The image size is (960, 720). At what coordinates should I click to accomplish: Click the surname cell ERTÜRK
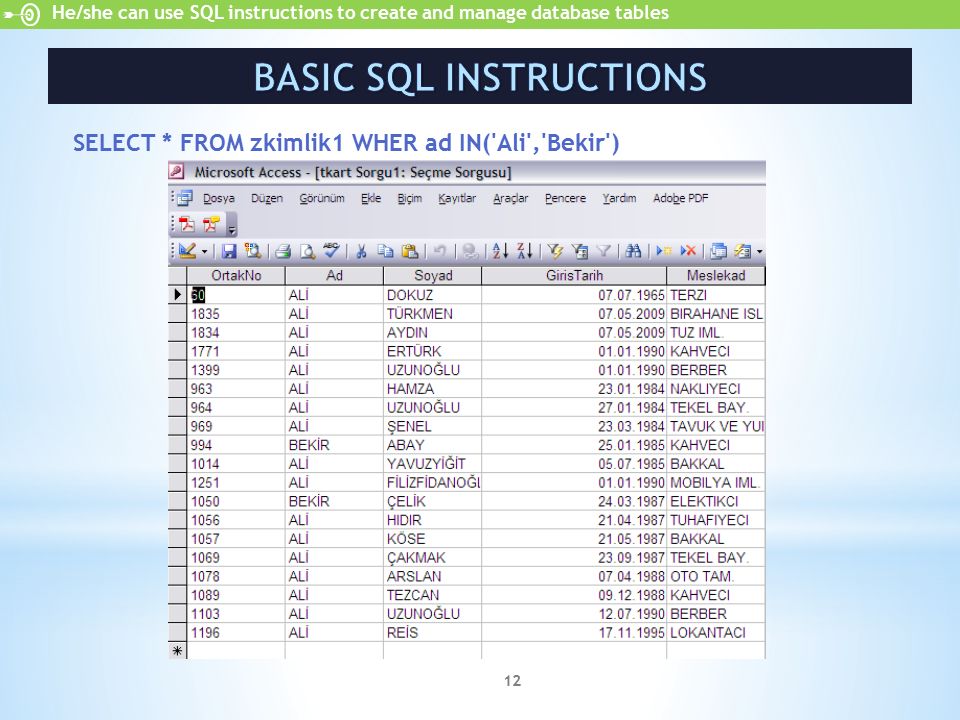tap(433, 351)
